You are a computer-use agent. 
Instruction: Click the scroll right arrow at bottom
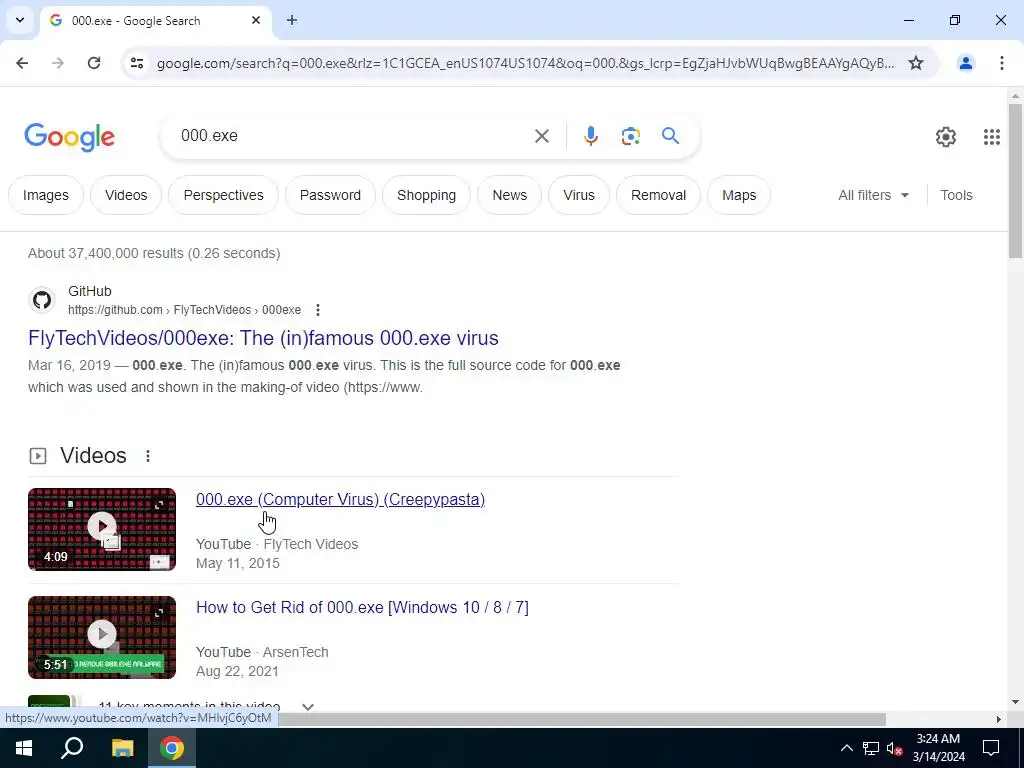pos(998,719)
